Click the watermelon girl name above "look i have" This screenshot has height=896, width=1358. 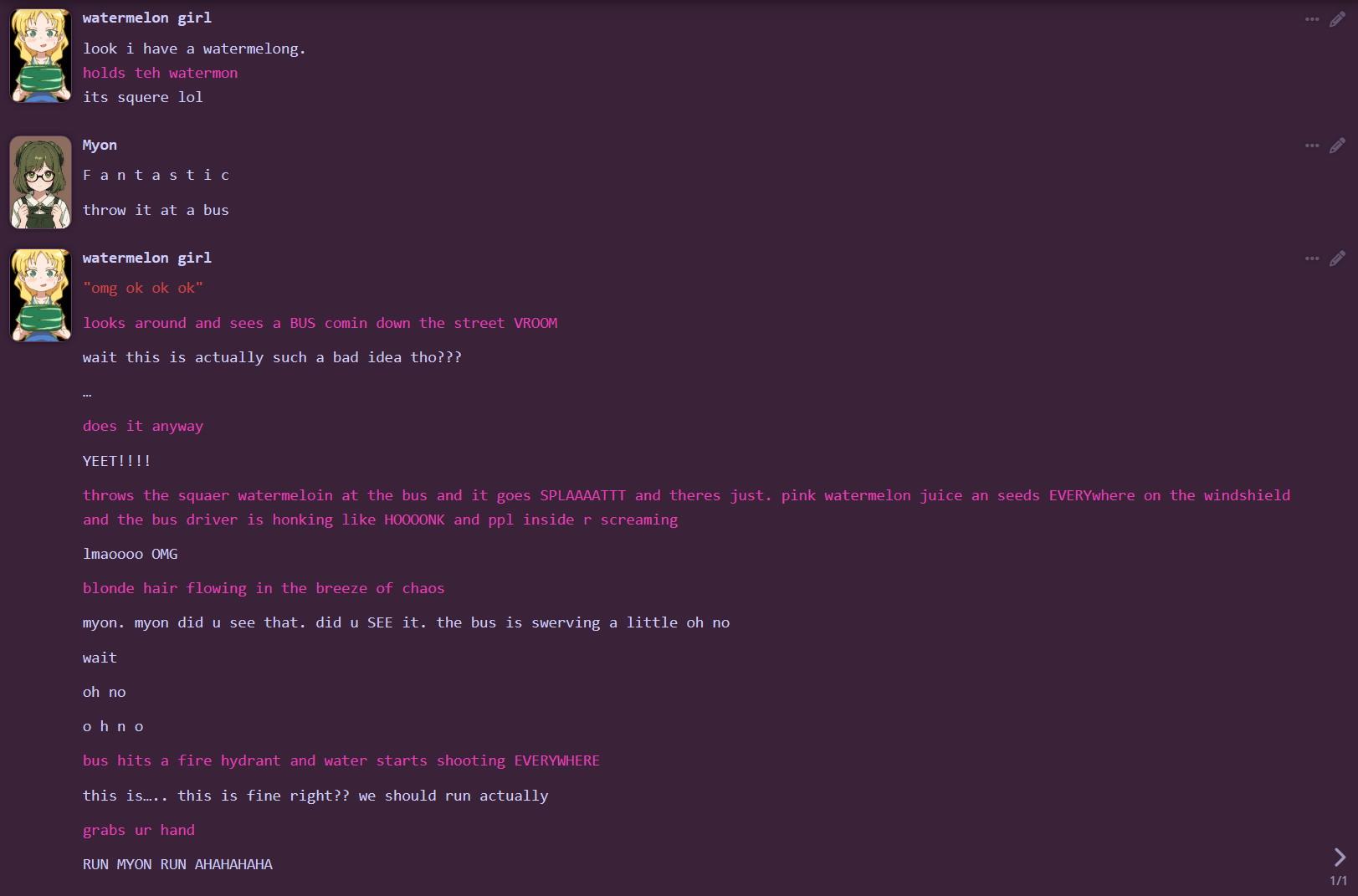coord(147,18)
